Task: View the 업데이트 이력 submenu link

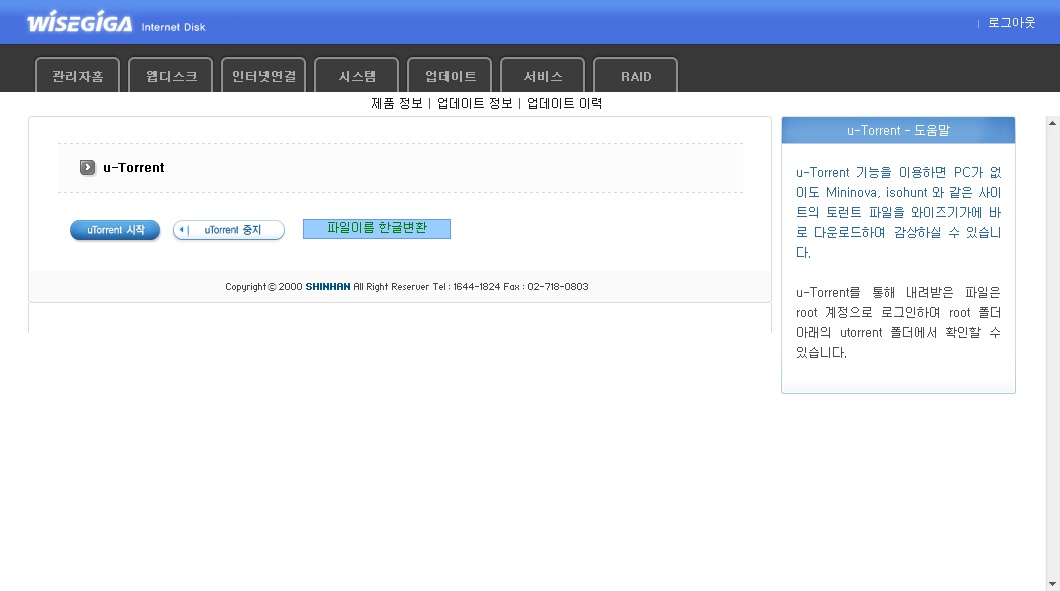Action: click(x=564, y=103)
